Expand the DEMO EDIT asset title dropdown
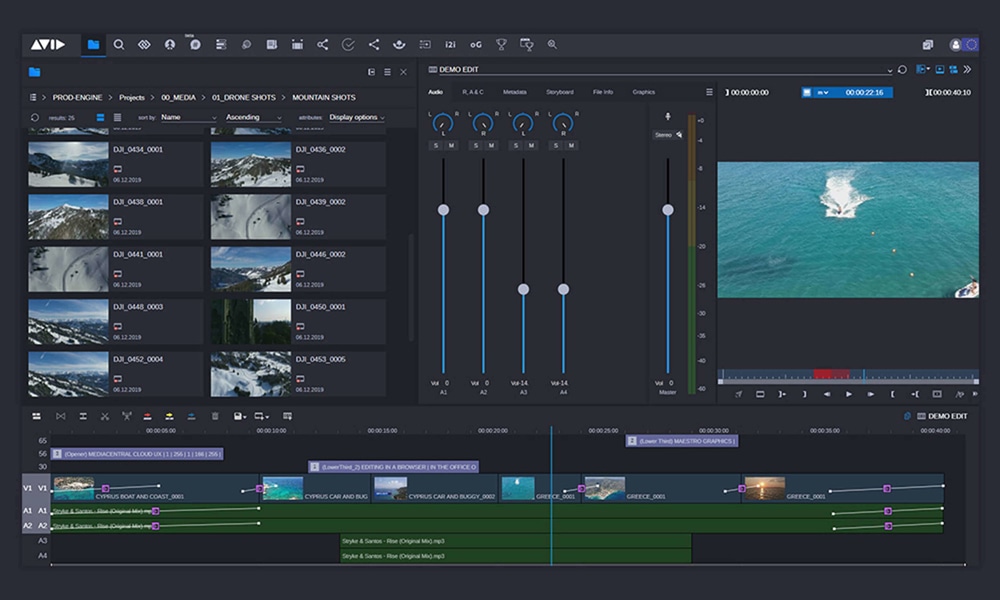1000x600 pixels. point(889,70)
